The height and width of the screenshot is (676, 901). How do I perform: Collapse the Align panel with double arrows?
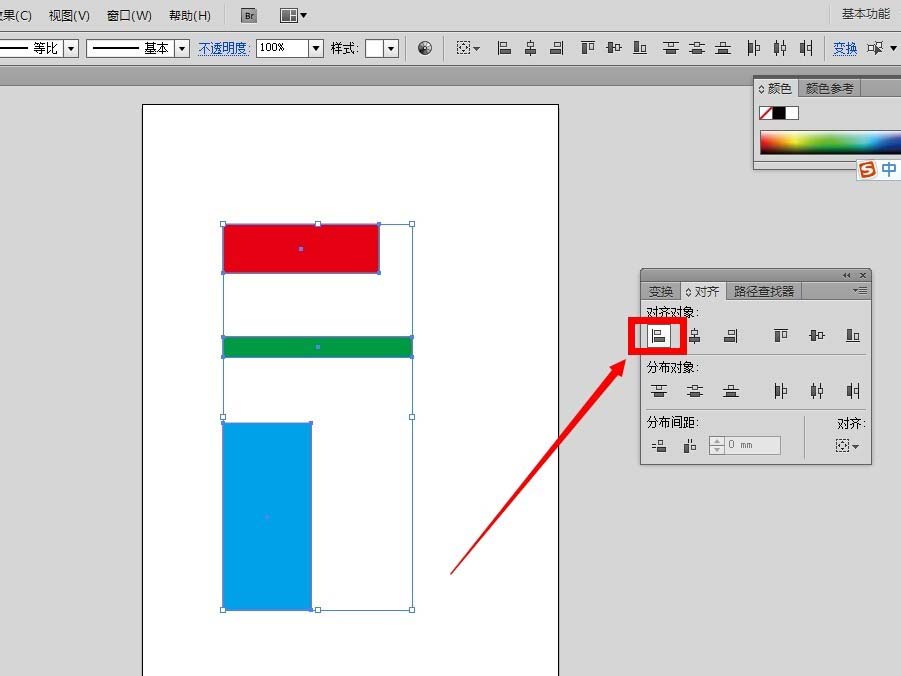(846, 275)
